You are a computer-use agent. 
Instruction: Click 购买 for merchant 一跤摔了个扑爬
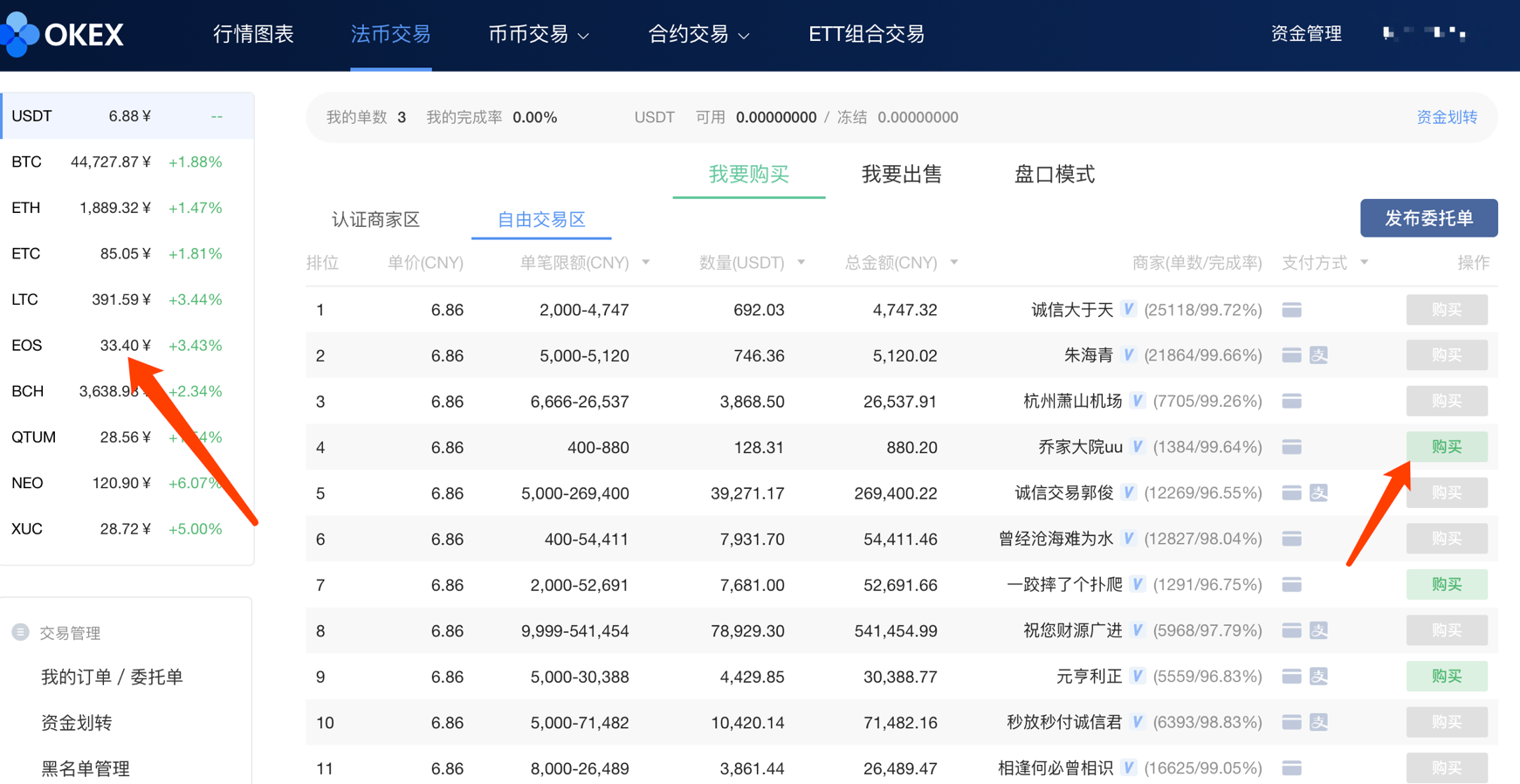(x=1447, y=584)
